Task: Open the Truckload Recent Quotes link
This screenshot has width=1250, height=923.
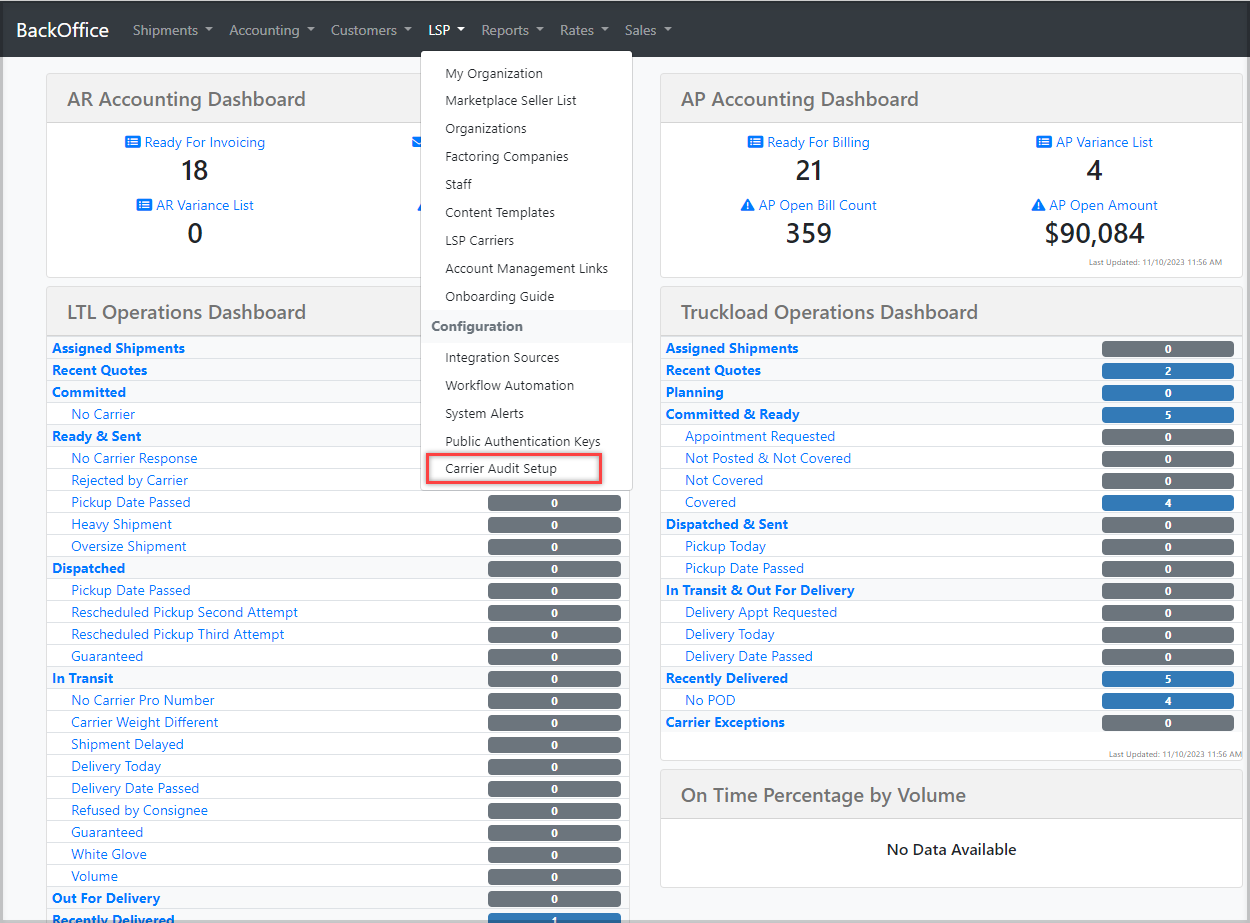Action: (x=713, y=370)
